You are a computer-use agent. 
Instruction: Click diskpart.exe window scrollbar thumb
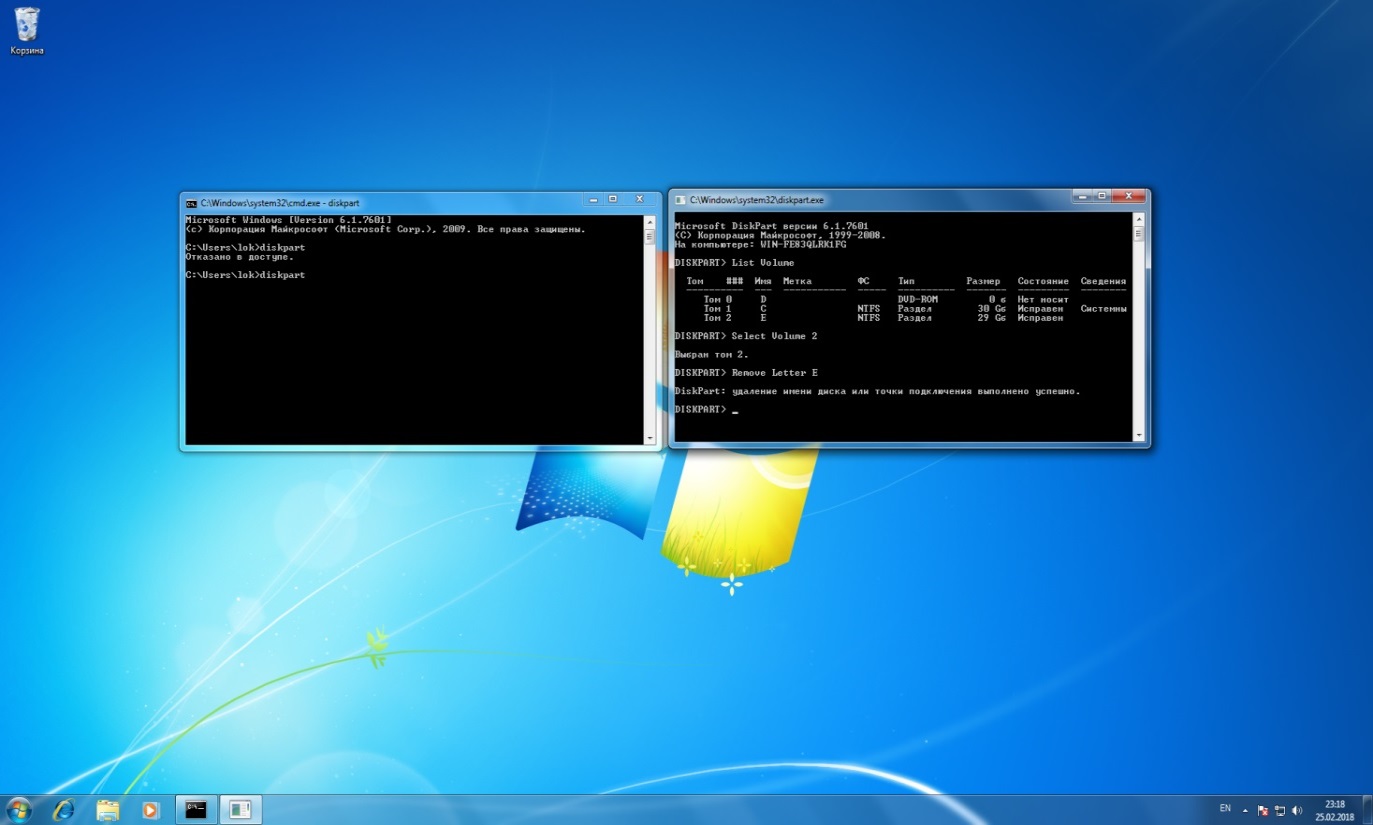click(1138, 234)
